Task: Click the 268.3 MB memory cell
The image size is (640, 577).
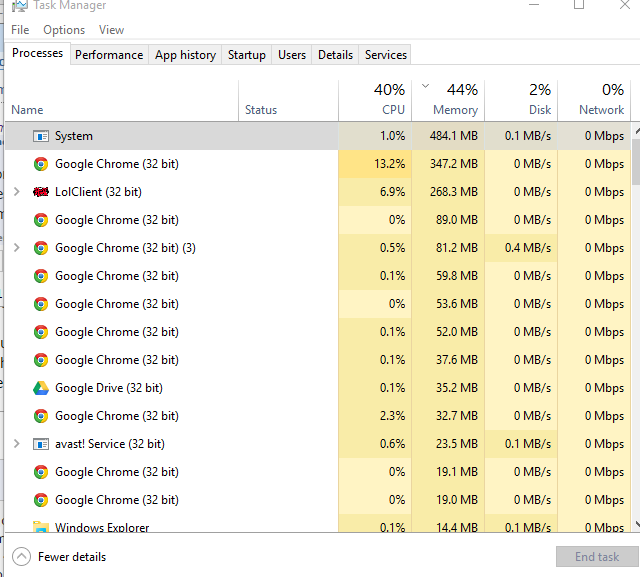Action: 448,192
